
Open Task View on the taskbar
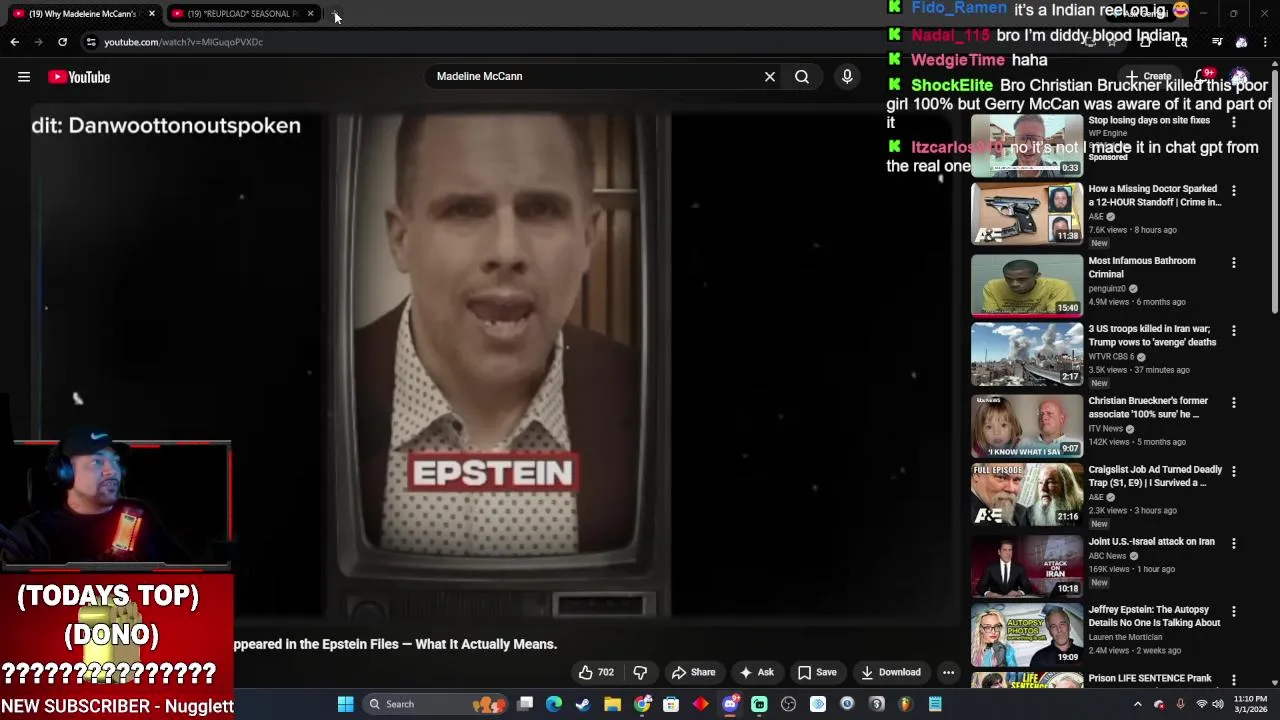coord(525,704)
